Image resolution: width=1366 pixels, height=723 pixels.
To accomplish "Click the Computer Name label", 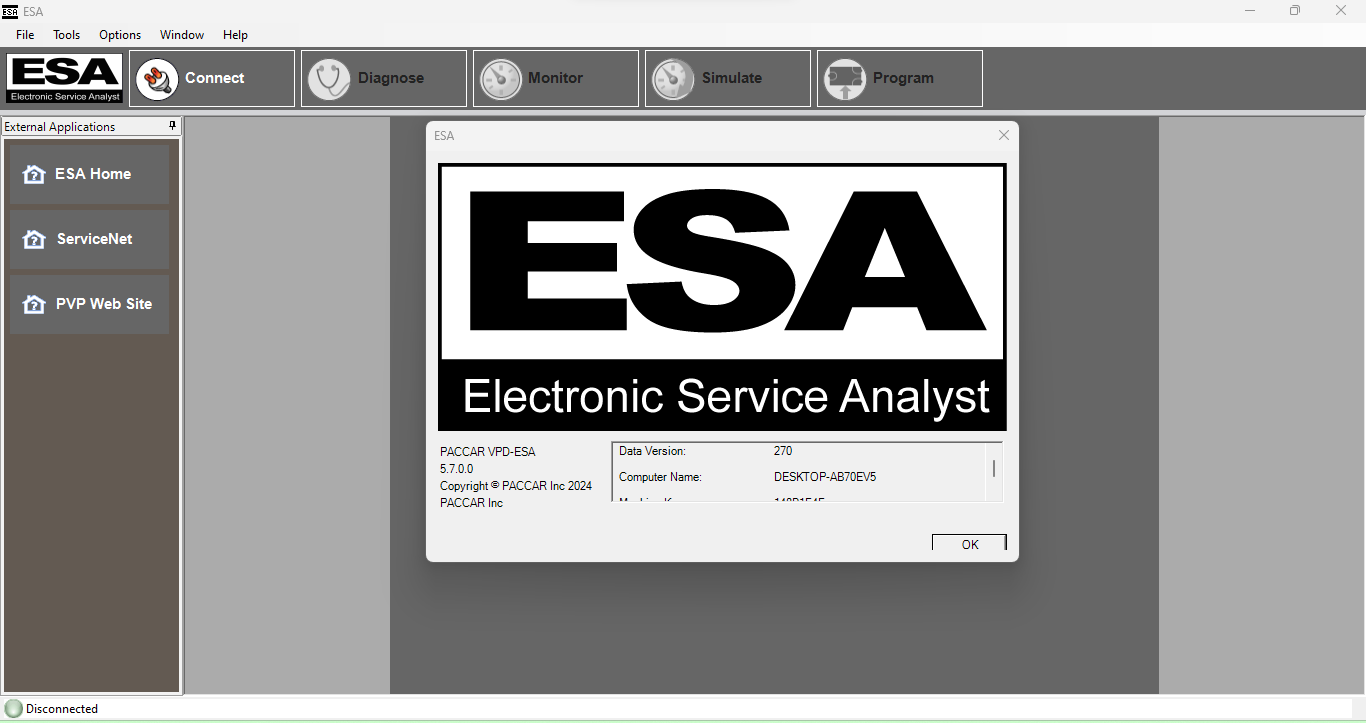I will click(x=660, y=477).
